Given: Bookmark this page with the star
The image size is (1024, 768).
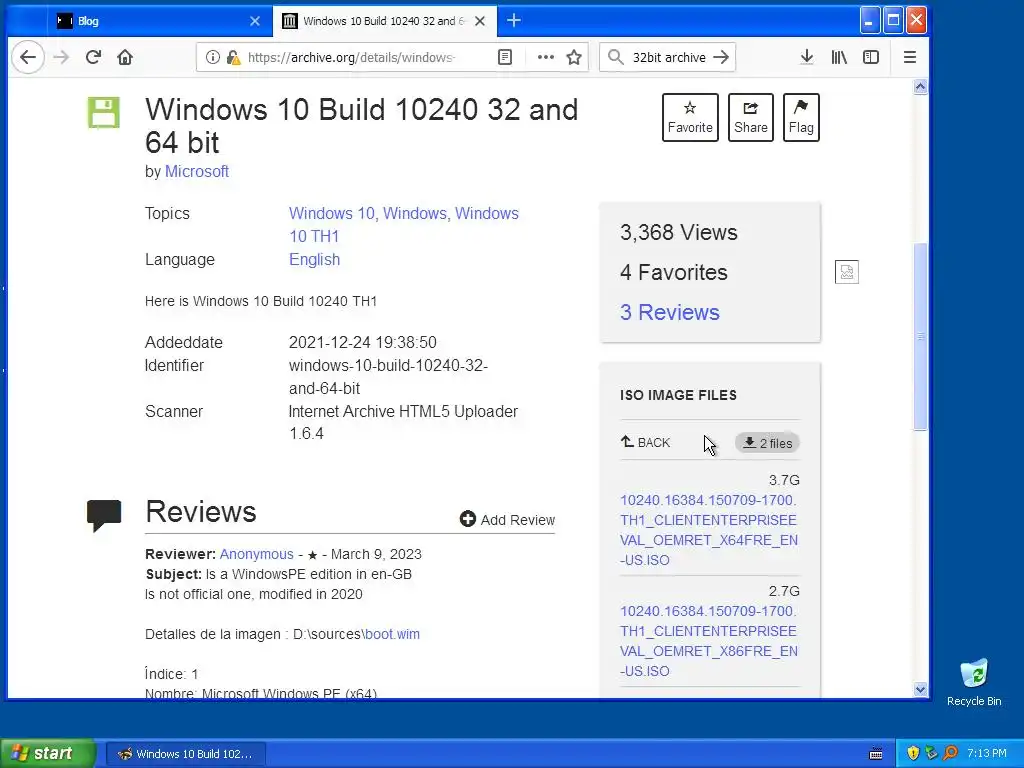Looking at the screenshot, I should (x=574, y=57).
